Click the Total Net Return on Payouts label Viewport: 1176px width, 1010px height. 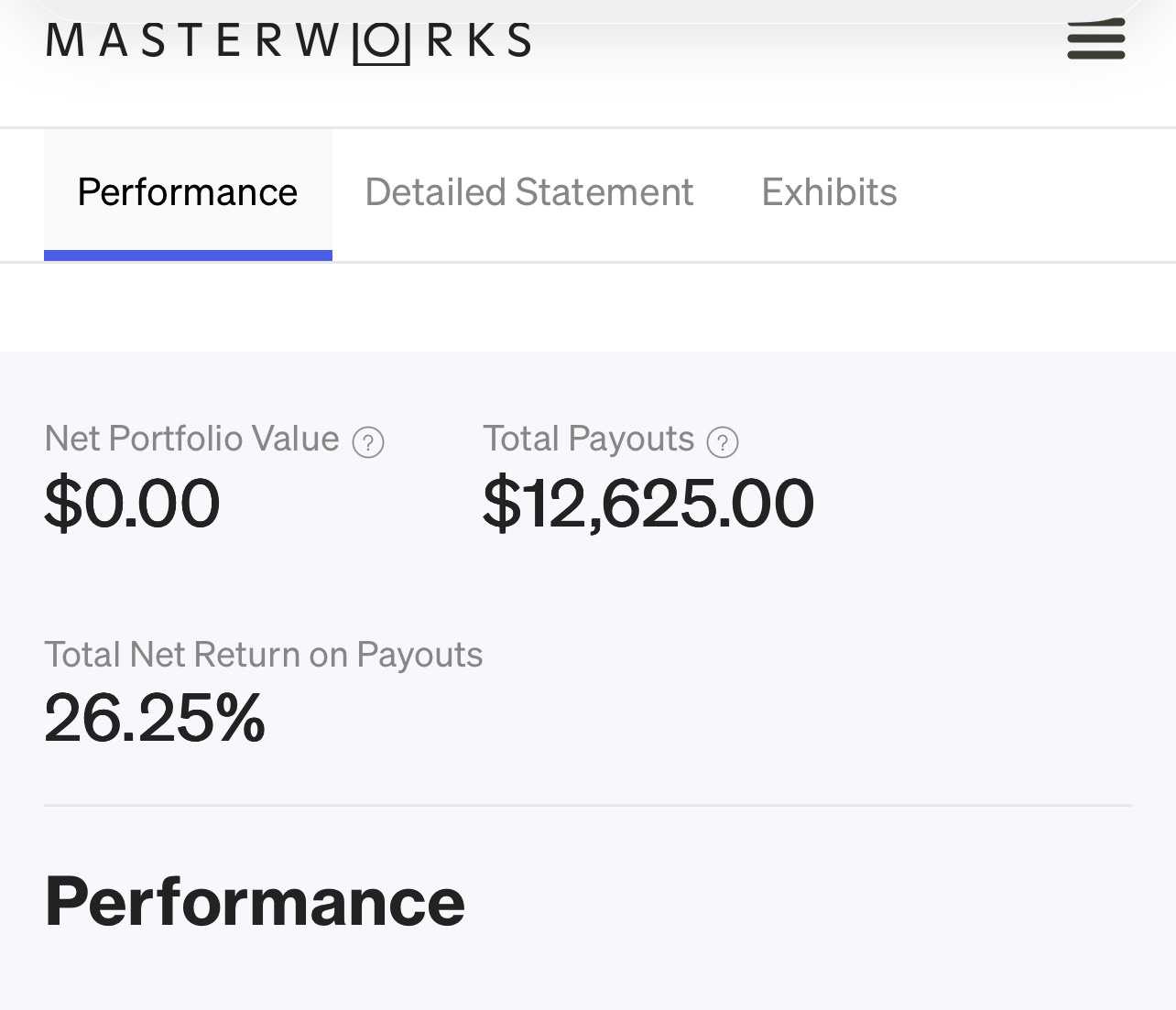point(263,655)
